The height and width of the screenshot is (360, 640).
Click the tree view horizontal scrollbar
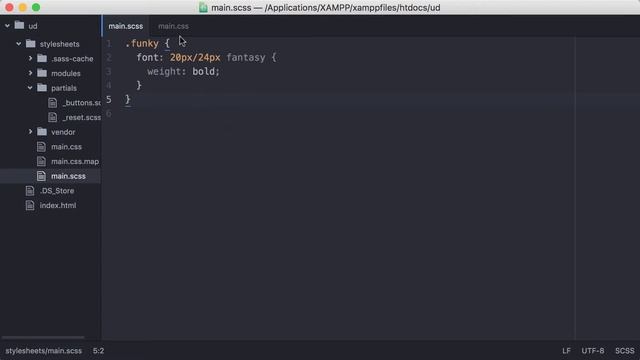43,337
